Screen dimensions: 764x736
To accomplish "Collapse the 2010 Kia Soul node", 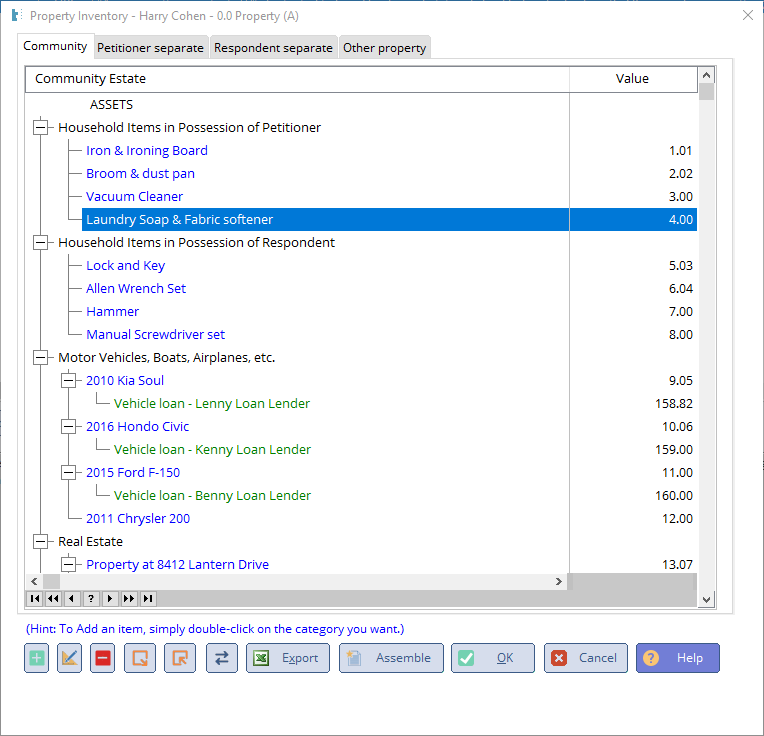I will click(x=69, y=381).
